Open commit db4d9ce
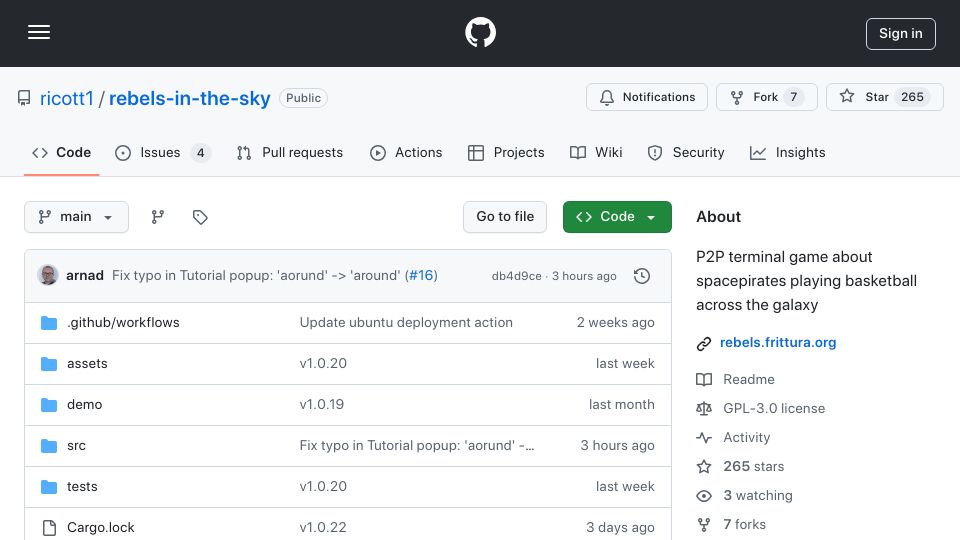This screenshot has width=960, height=540. click(x=516, y=276)
